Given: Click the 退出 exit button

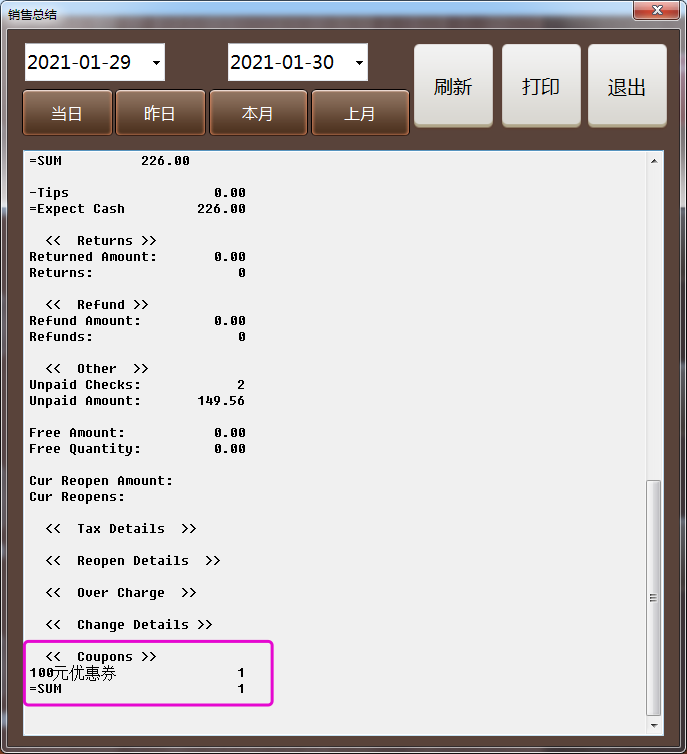Looking at the screenshot, I should click(x=627, y=86).
